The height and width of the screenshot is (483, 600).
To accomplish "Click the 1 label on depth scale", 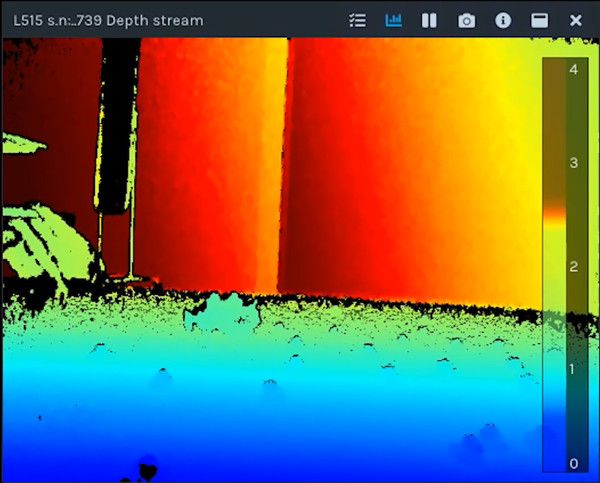I will click(573, 370).
